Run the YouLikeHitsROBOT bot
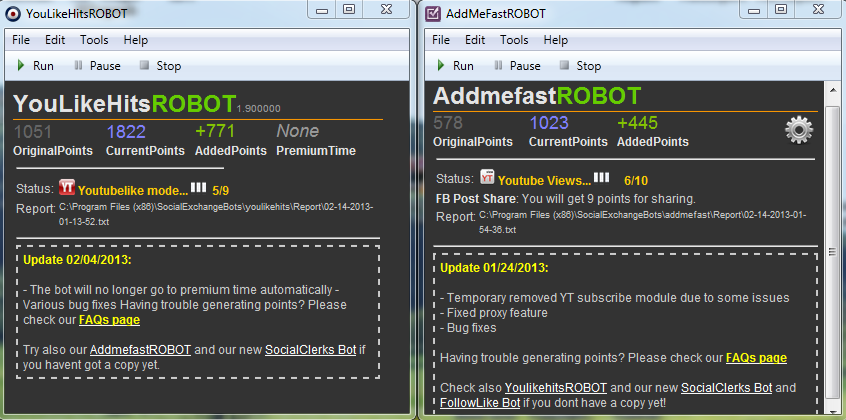Viewport: 846px width, 420px height. [35, 65]
